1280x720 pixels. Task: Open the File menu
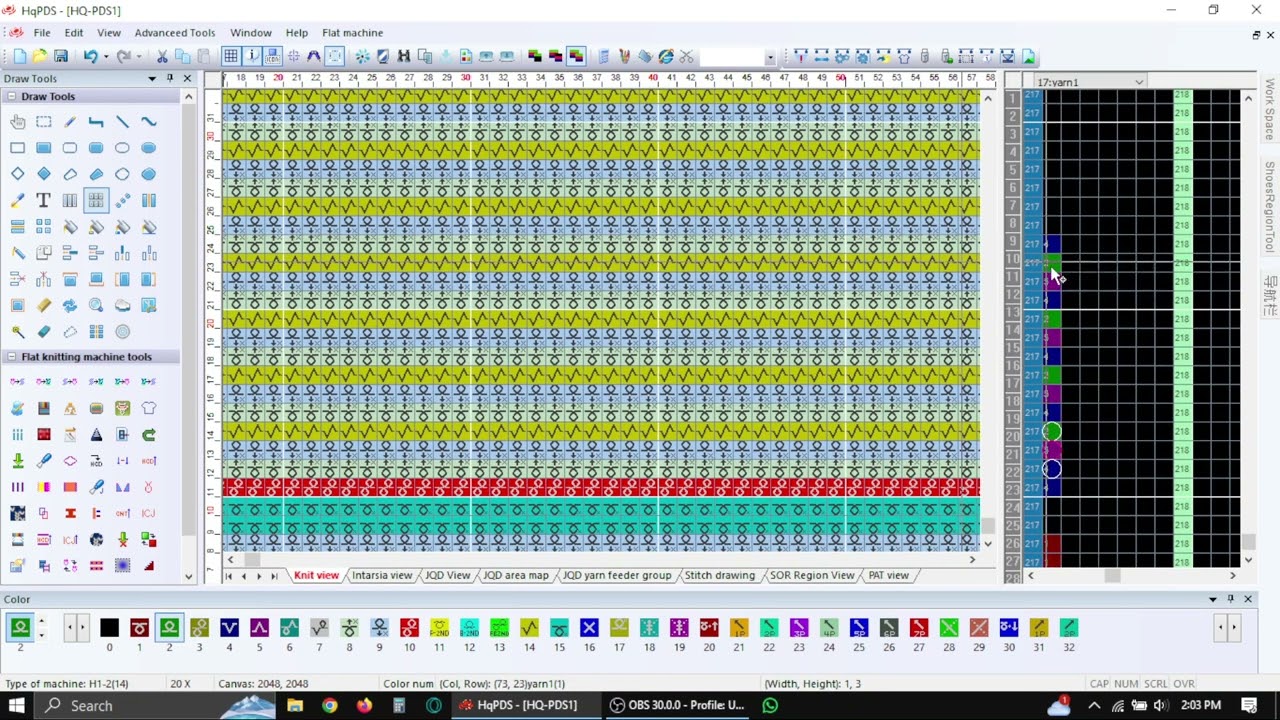tap(42, 33)
